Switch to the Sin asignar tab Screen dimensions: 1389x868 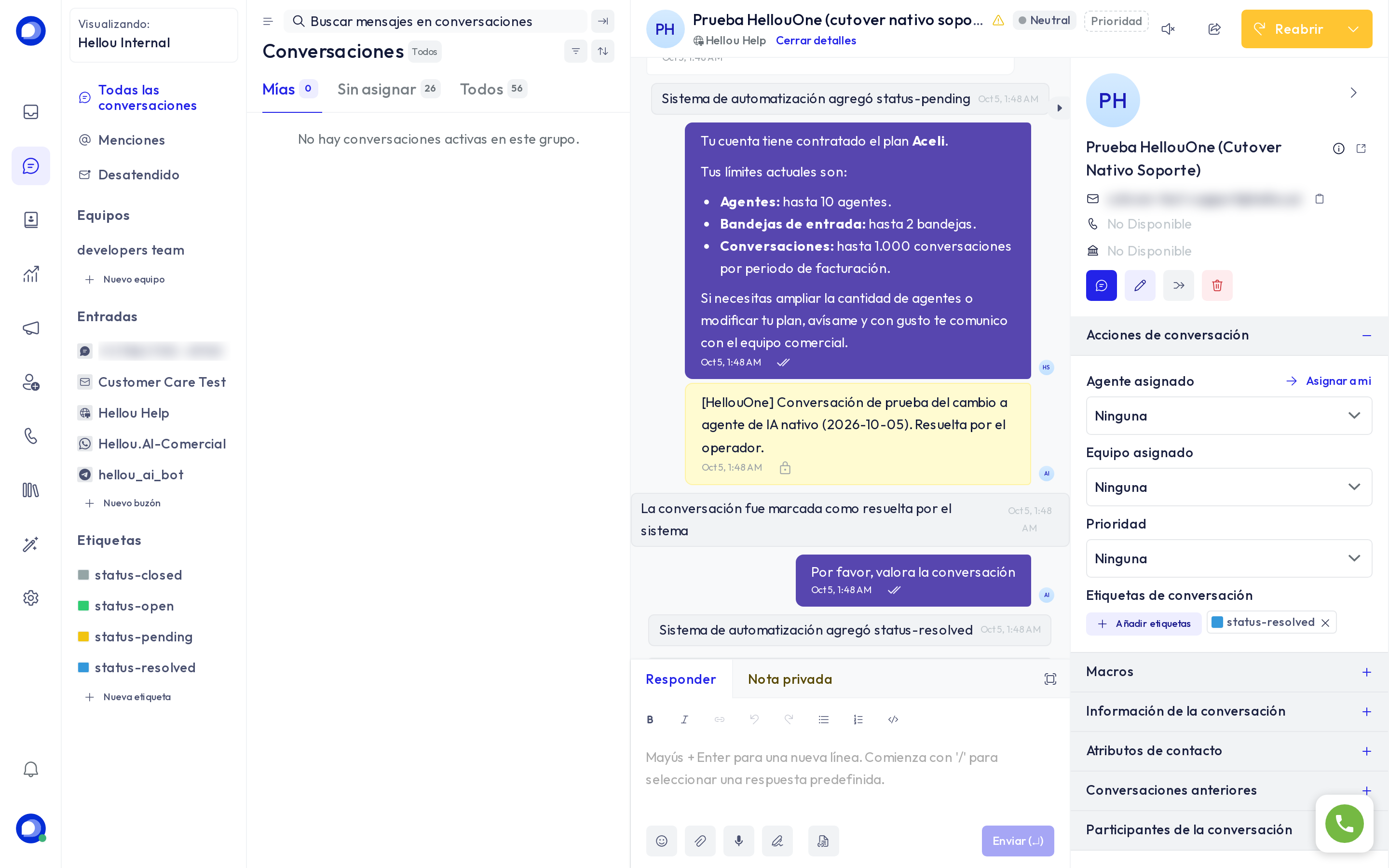(x=389, y=89)
